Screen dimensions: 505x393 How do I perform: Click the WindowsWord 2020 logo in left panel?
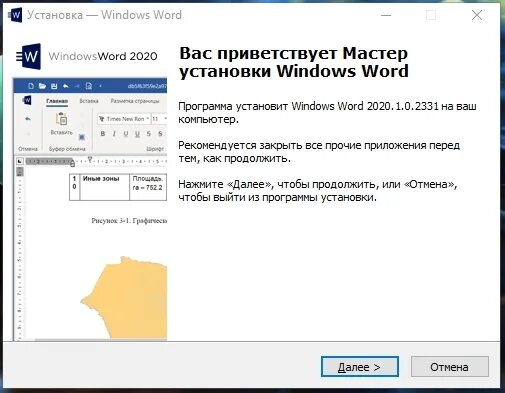tap(86, 56)
